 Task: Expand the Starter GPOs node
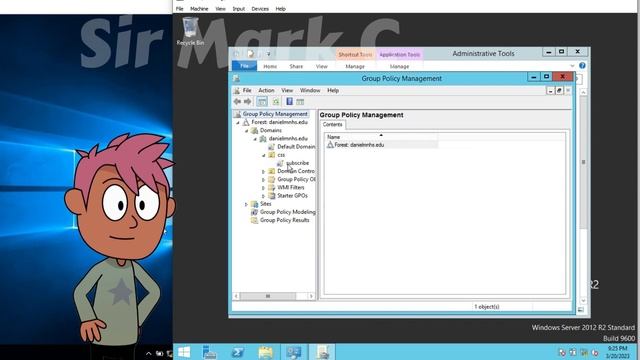click(x=264, y=196)
